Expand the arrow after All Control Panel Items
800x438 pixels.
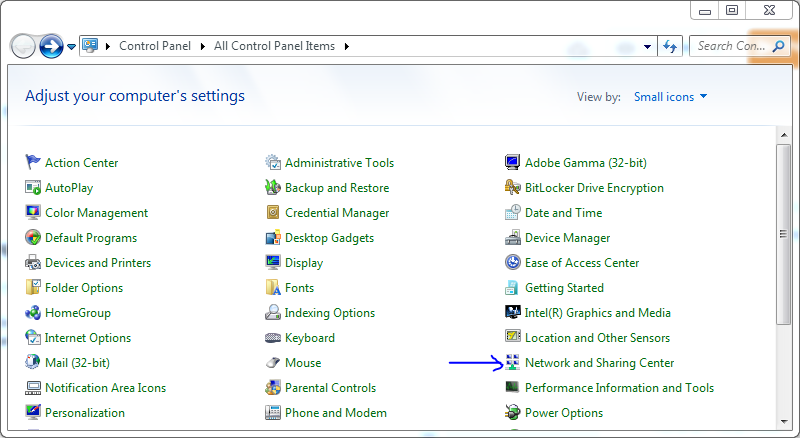pos(347,46)
